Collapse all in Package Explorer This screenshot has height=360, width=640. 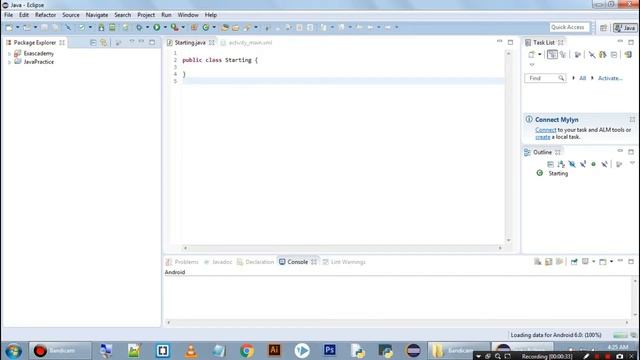click(93, 42)
